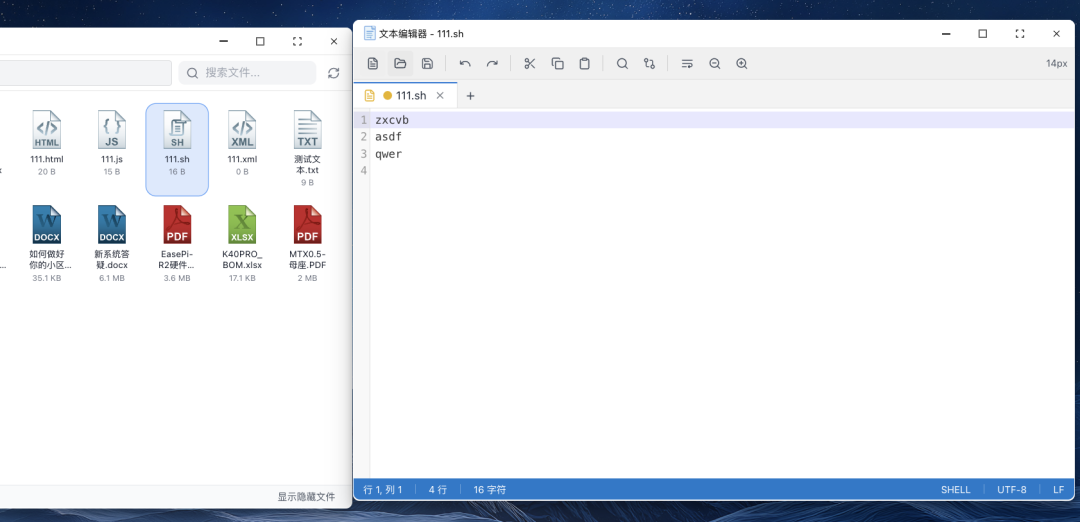Save the document using the floppy disk icon
This screenshot has width=1080, height=522.
(427, 63)
